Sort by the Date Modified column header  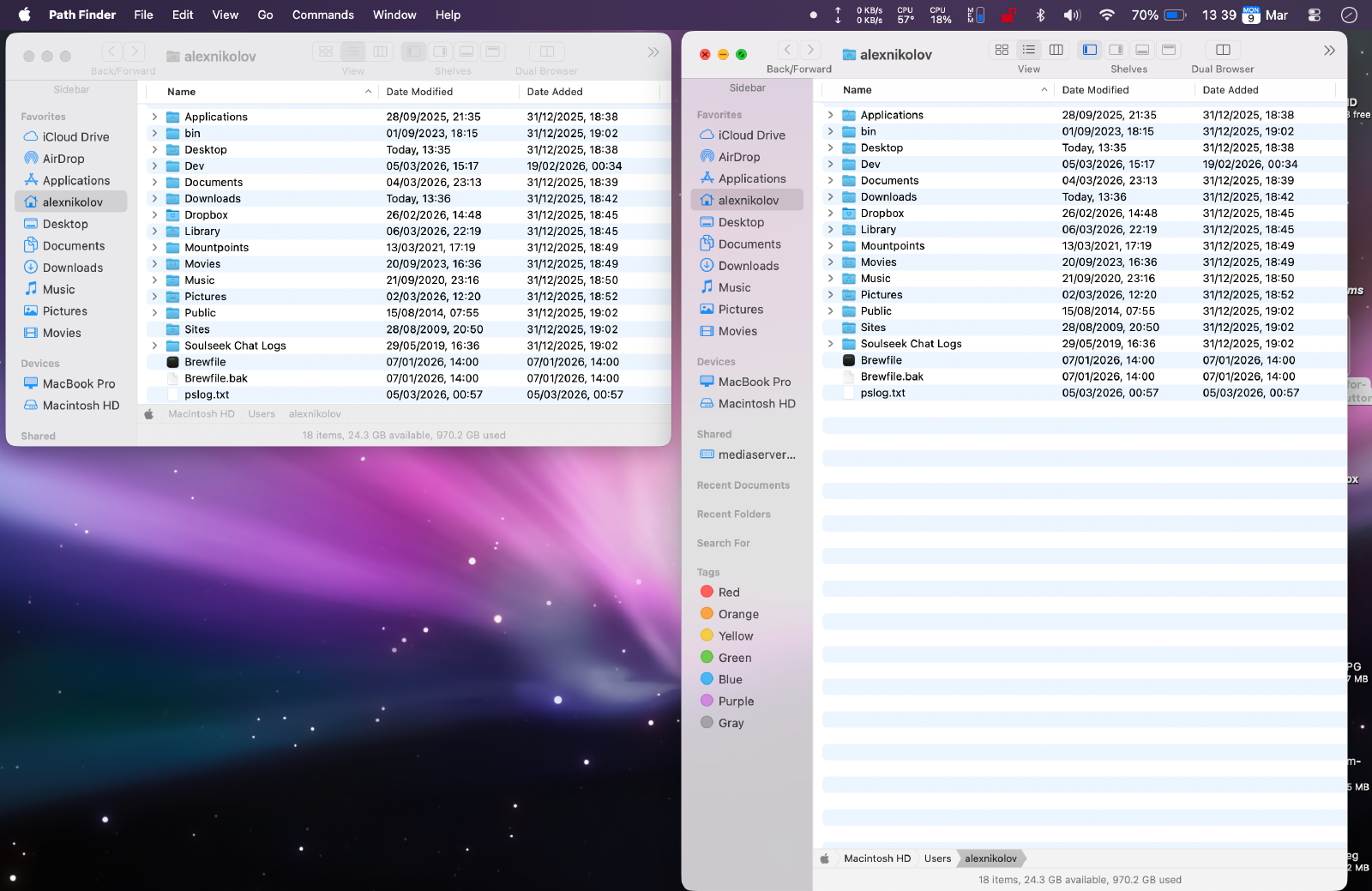(x=1095, y=89)
